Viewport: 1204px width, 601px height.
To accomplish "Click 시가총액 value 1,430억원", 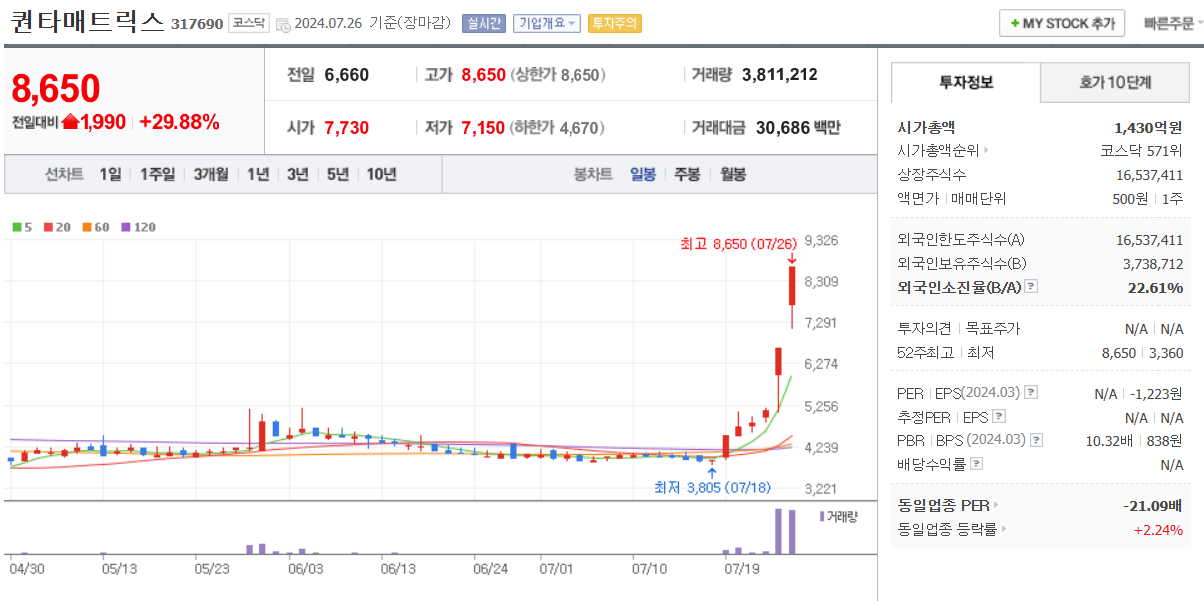I will pyautogui.click(x=1148, y=128).
